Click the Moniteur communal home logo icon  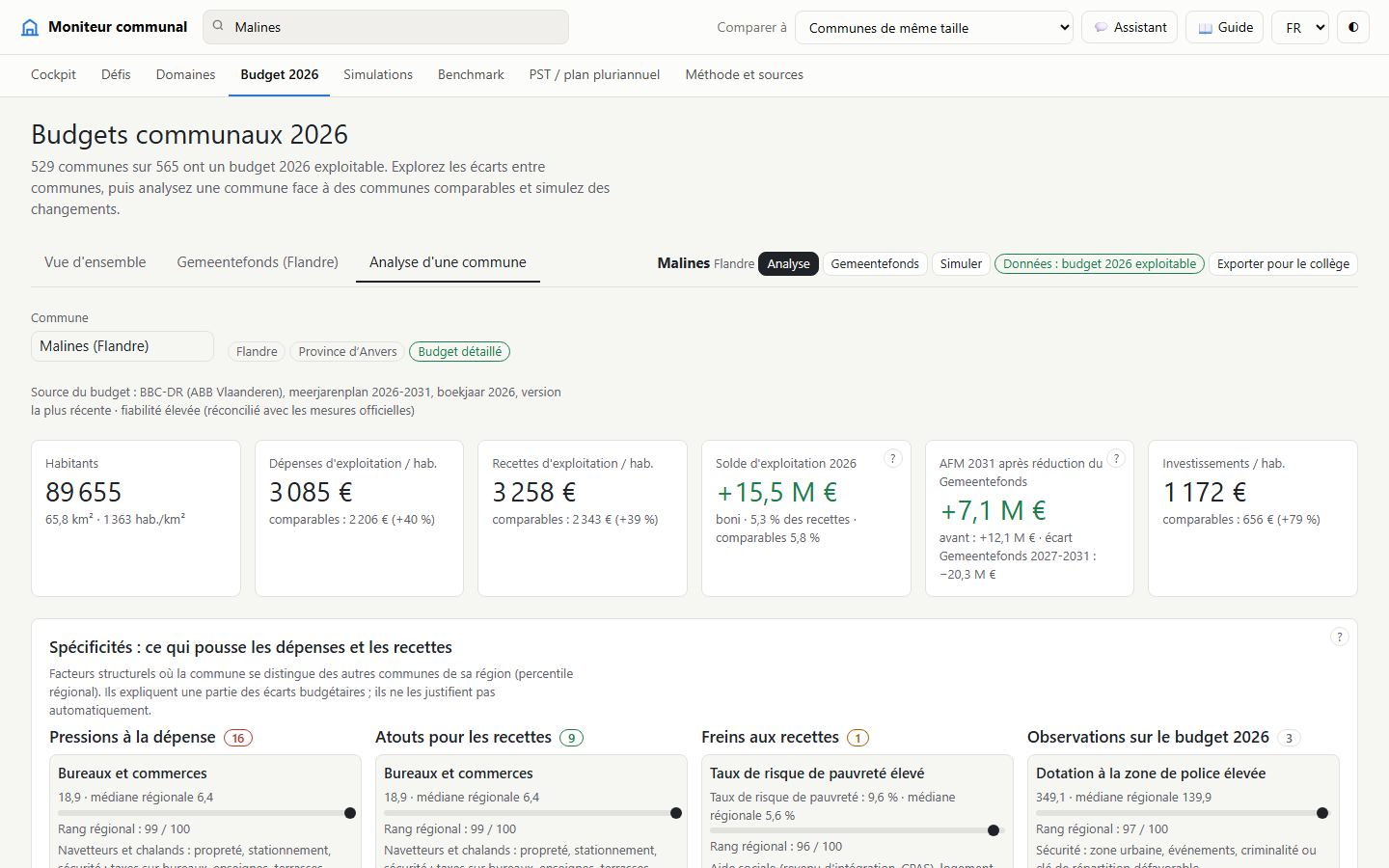pyautogui.click(x=30, y=27)
